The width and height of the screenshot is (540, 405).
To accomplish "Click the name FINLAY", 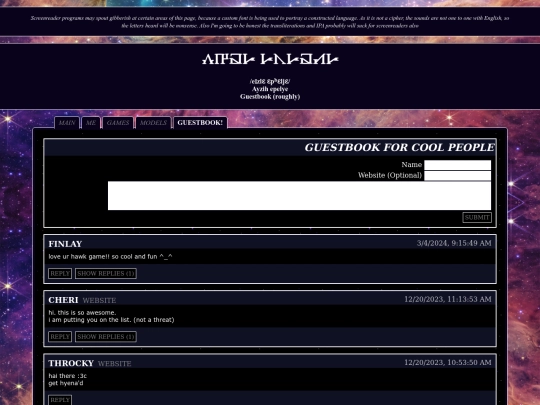I will pyautogui.click(x=65, y=244).
